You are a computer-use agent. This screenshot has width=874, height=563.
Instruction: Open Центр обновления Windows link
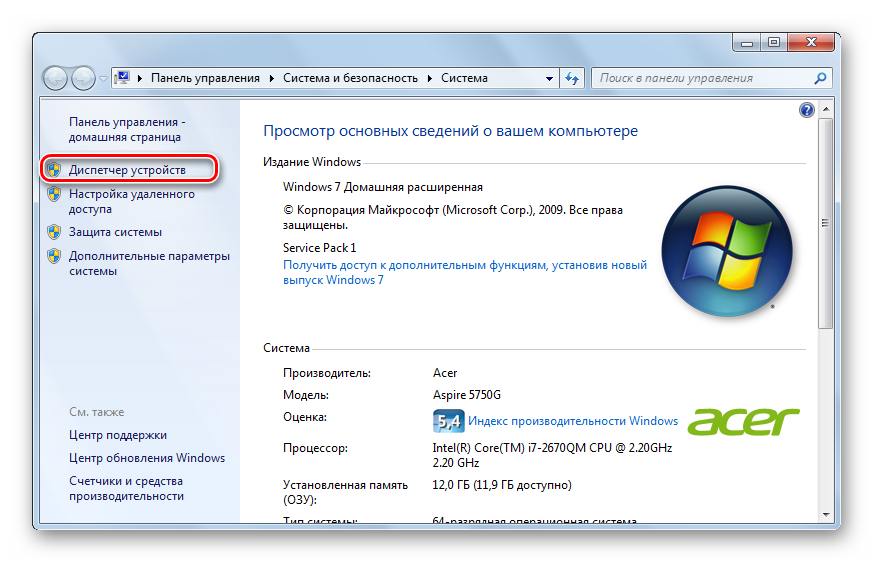(147, 458)
